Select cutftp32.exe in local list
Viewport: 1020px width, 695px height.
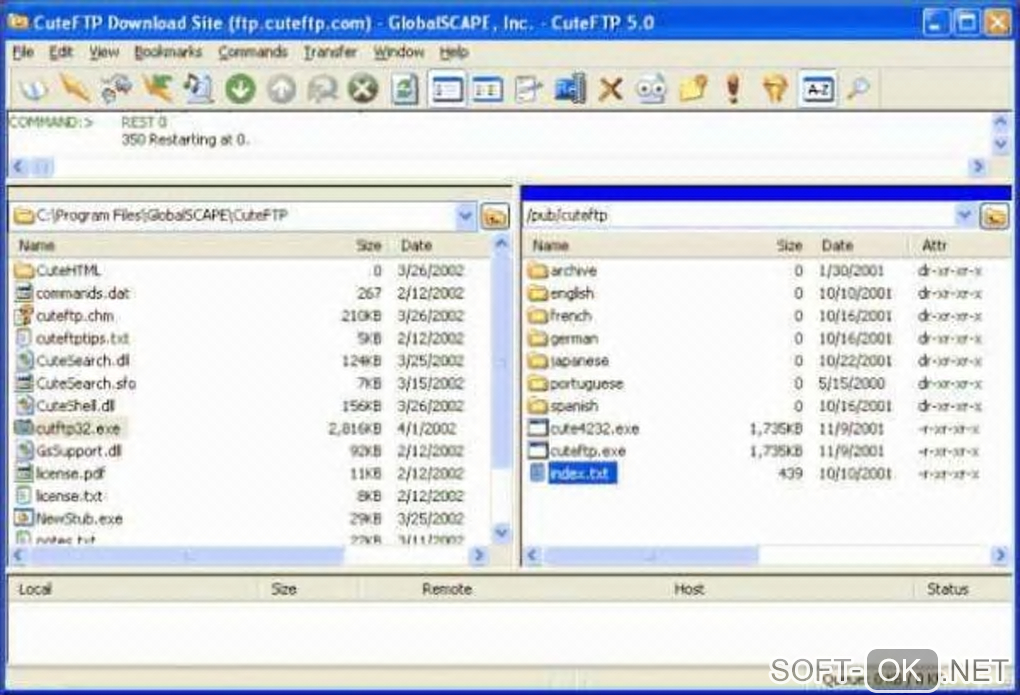[x=69, y=428]
